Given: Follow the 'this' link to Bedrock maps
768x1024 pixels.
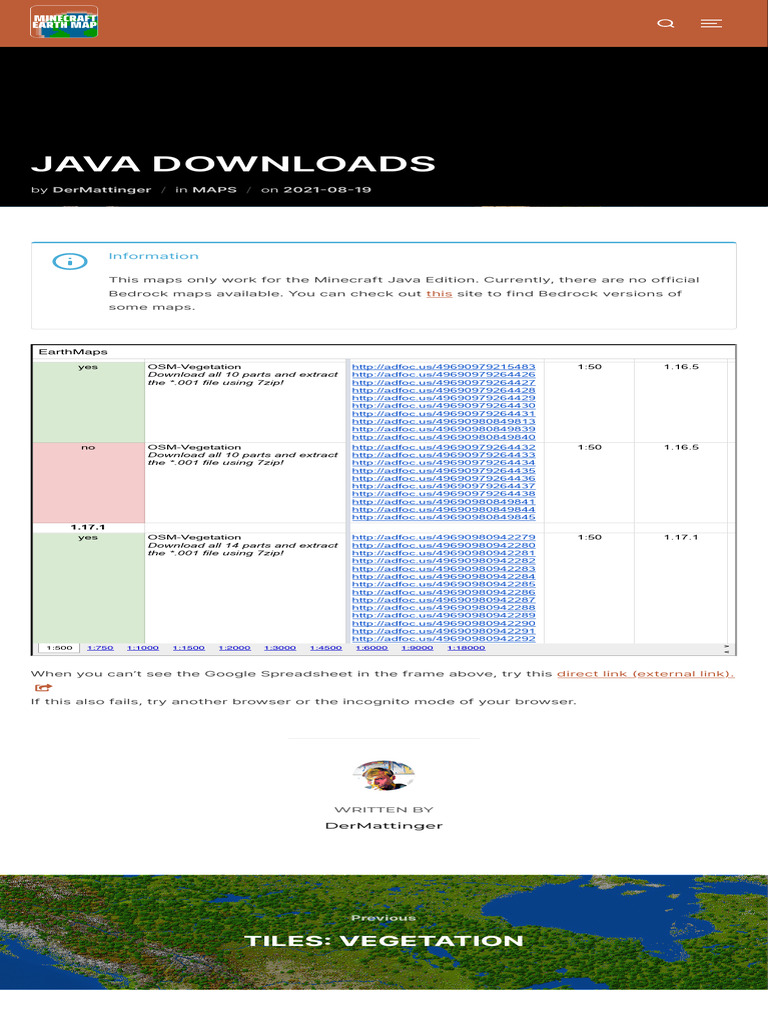Looking at the screenshot, I should (x=439, y=293).
